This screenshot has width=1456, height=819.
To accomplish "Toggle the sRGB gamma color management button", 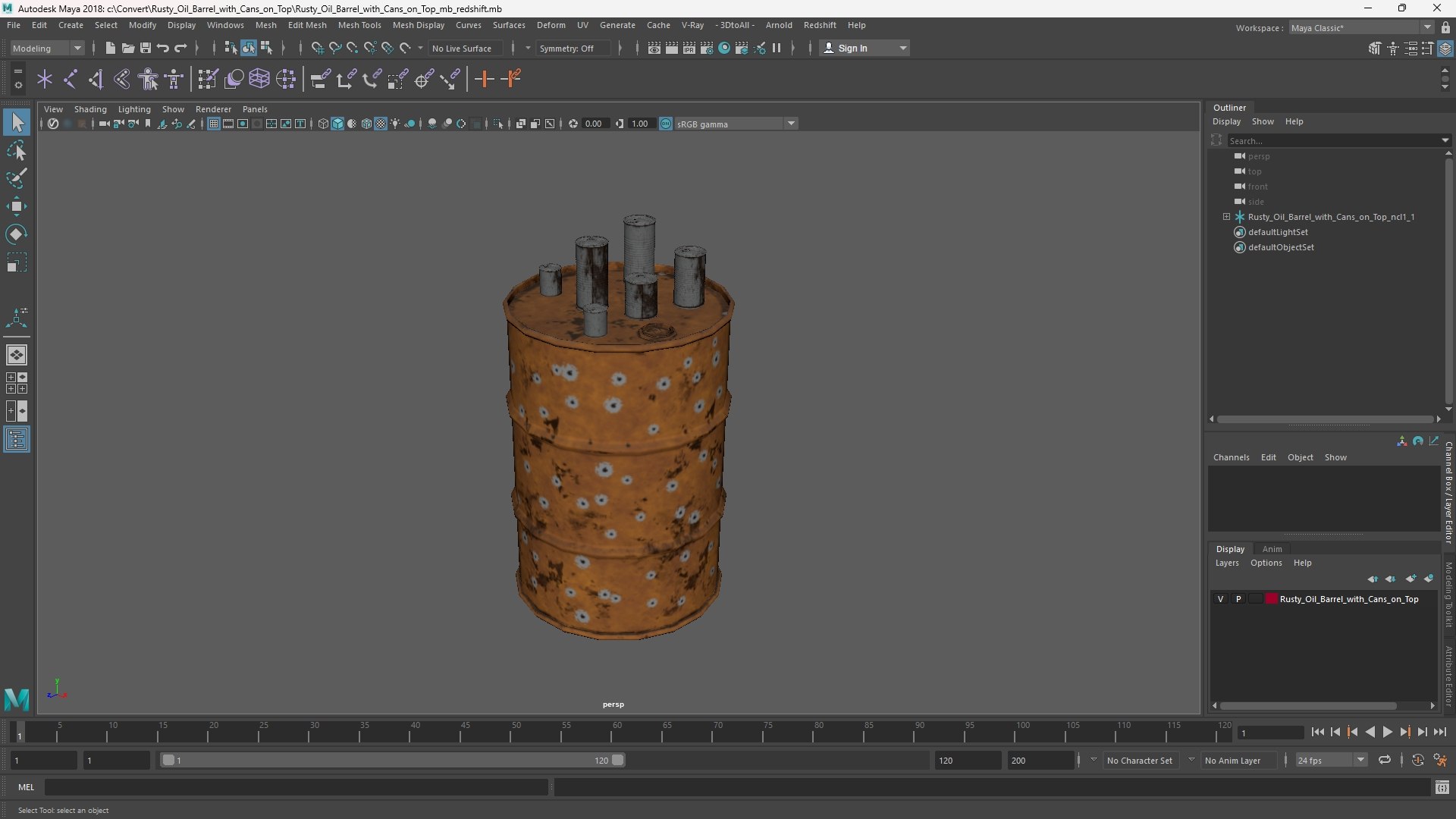I will [666, 124].
